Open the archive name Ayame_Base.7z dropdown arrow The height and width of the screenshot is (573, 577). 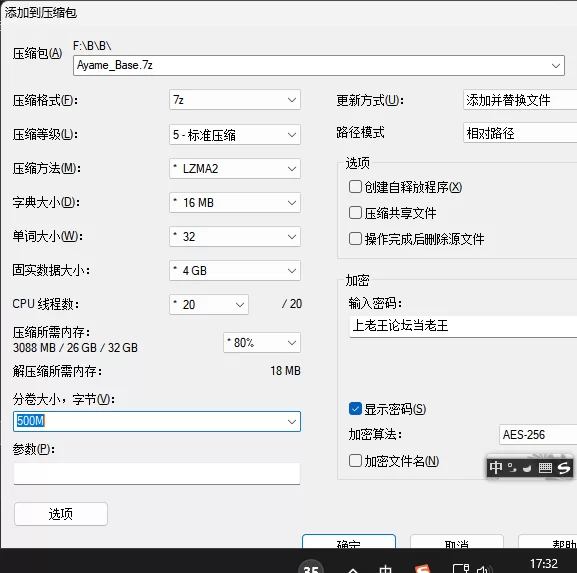tap(556, 66)
